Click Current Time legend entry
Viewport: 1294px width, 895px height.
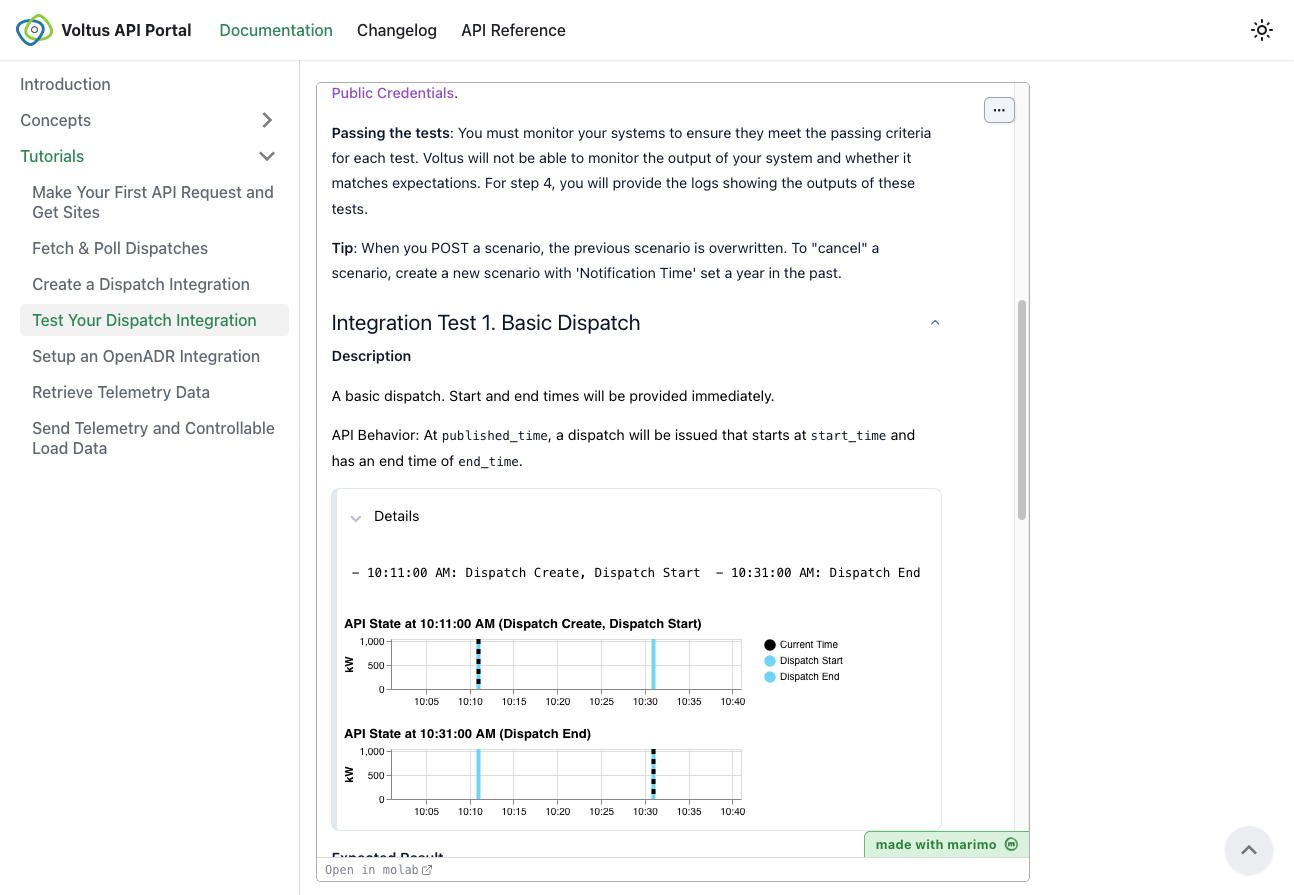pos(801,645)
